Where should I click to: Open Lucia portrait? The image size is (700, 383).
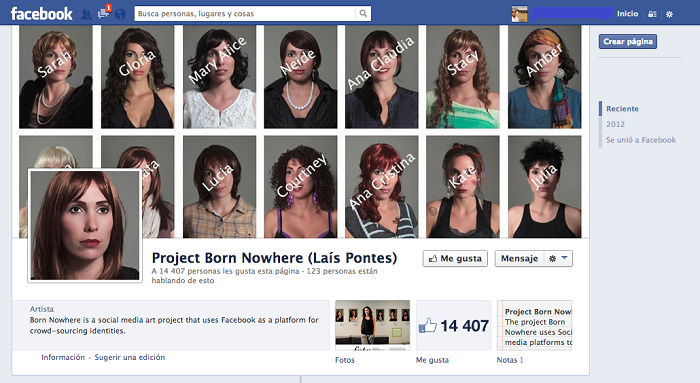pos(220,187)
